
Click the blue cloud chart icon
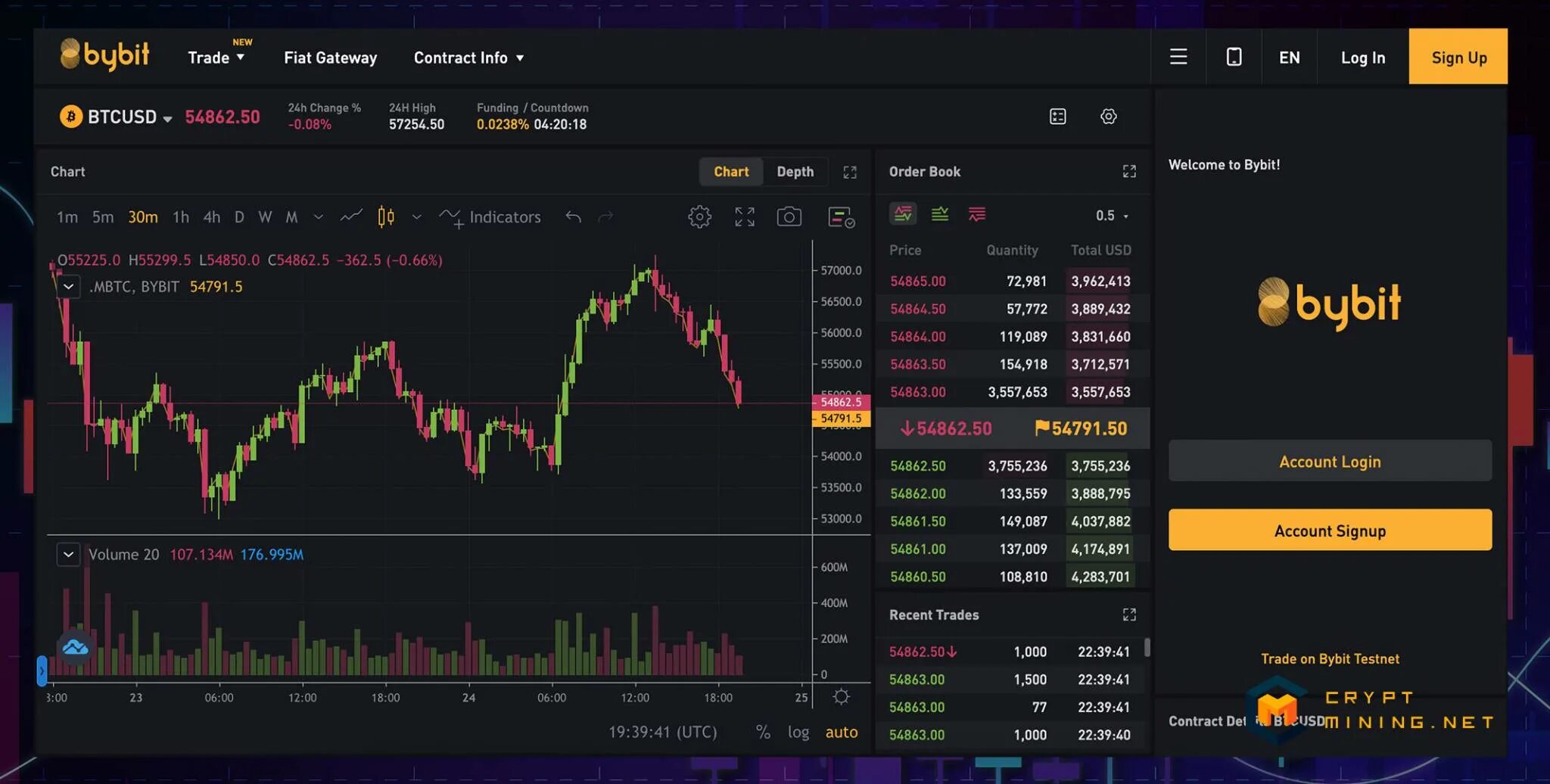75,648
